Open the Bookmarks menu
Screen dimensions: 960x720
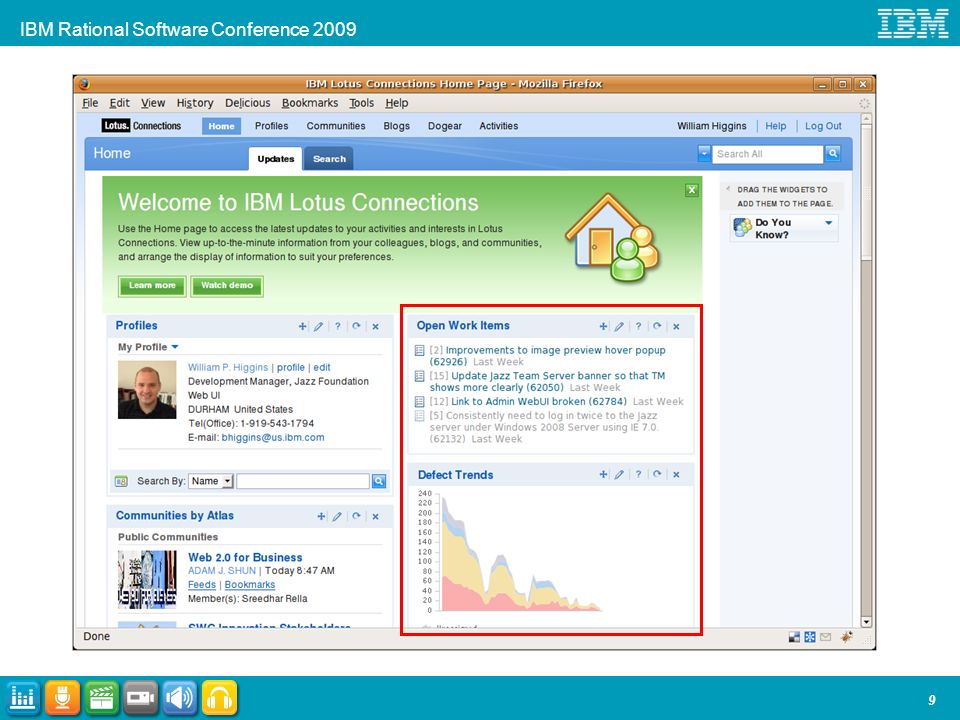[x=310, y=103]
